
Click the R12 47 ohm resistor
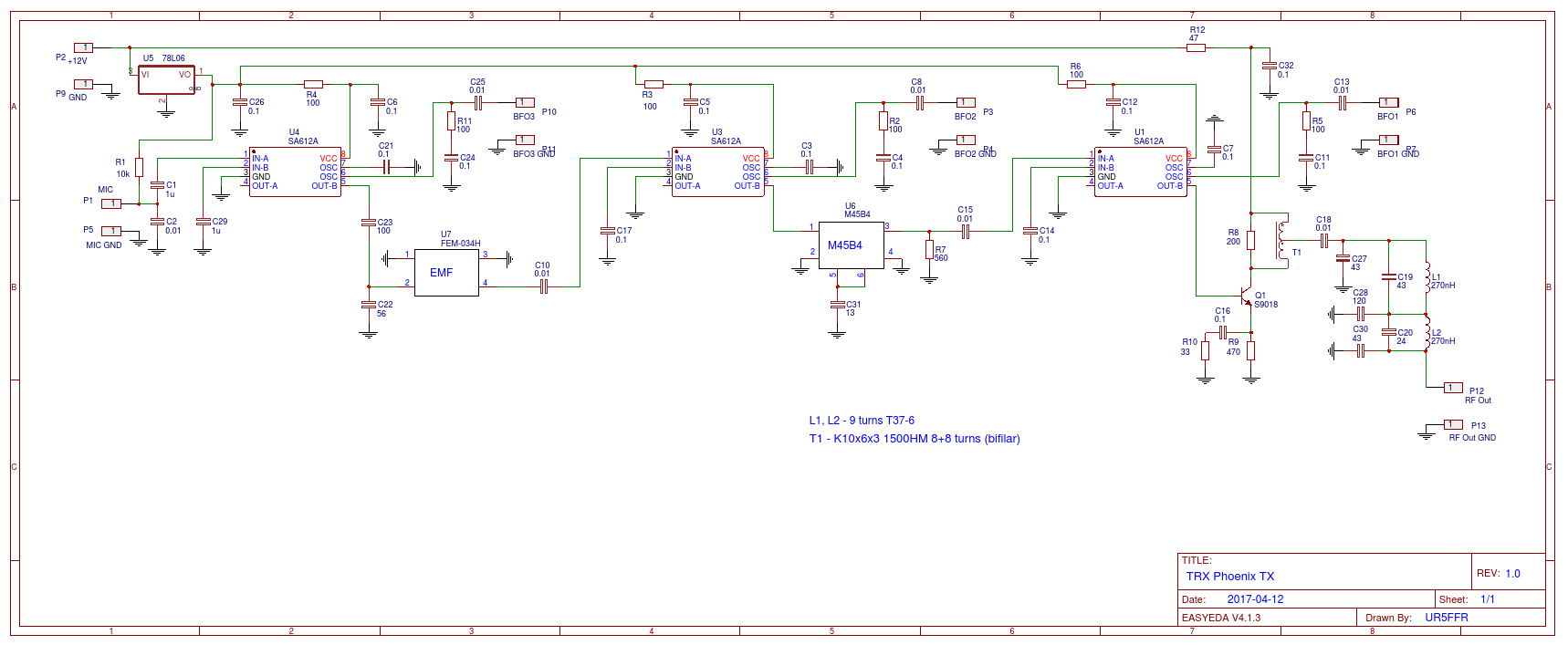(x=1196, y=47)
